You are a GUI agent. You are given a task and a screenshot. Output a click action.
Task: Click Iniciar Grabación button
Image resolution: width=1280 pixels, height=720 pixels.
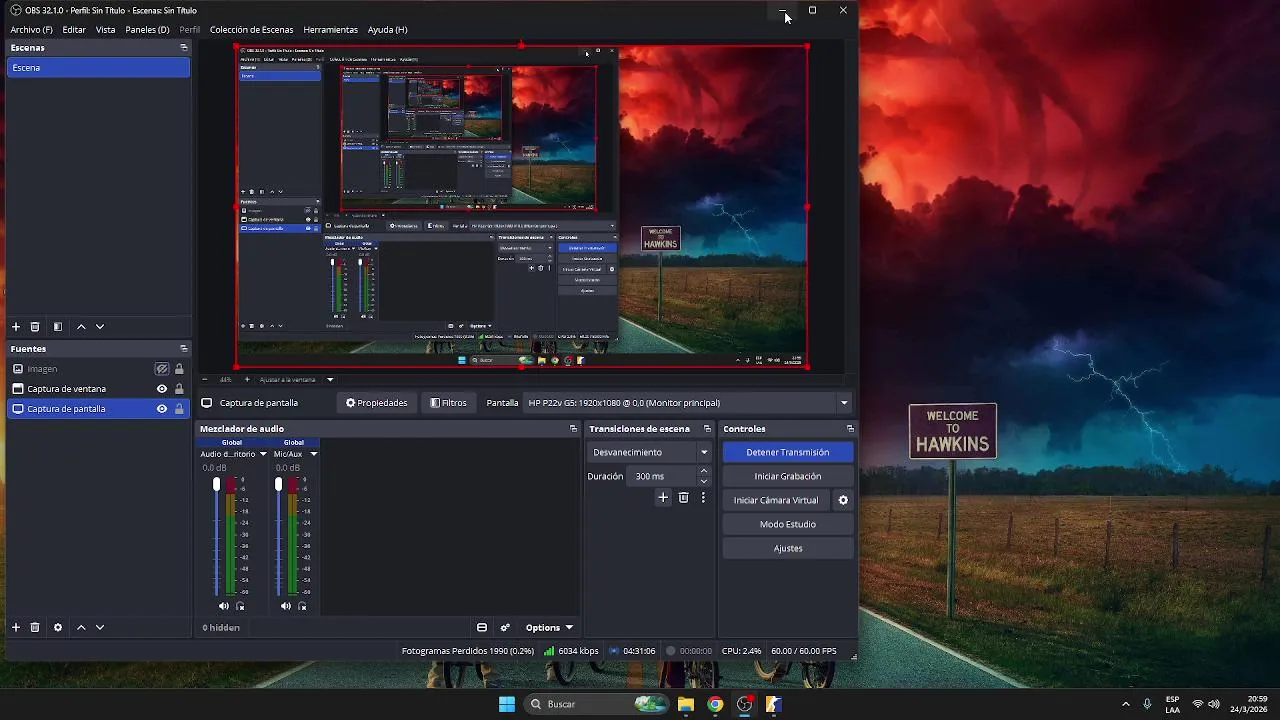click(788, 476)
